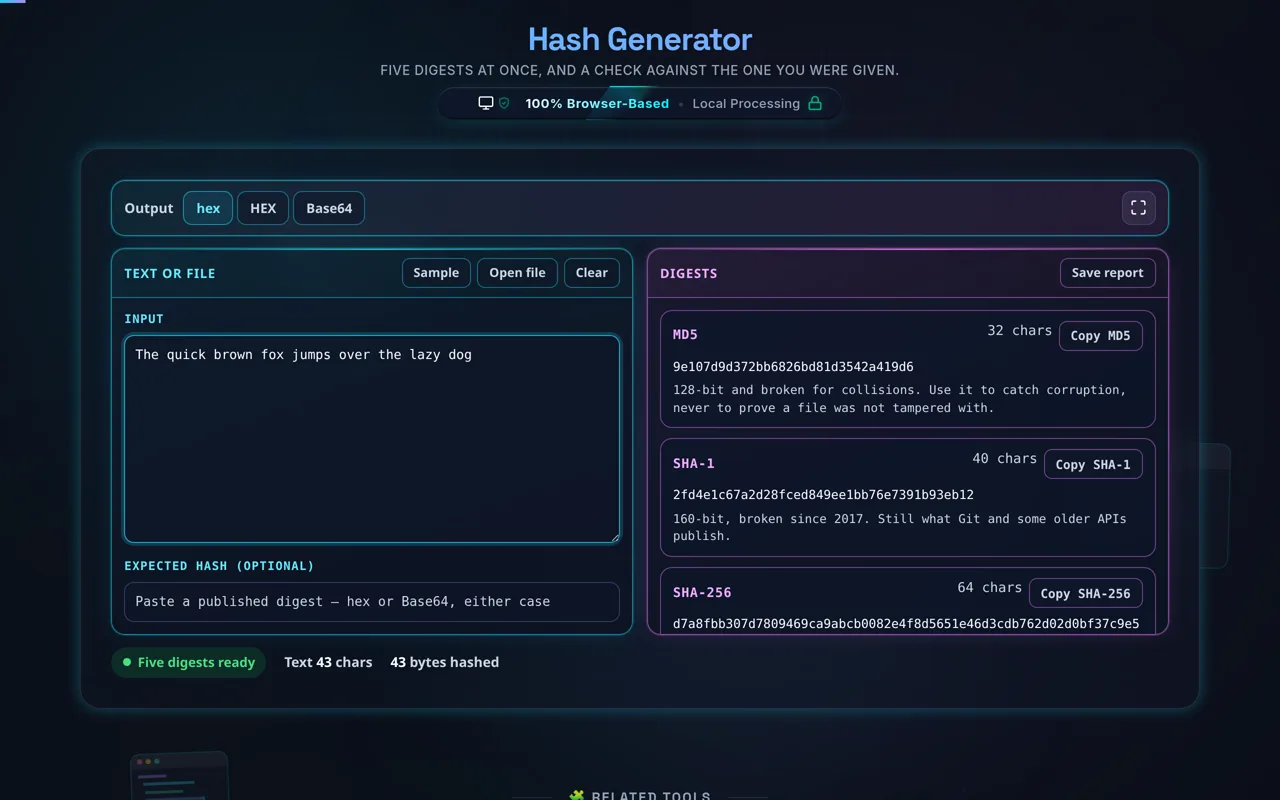Save report of digests
Screen dimensions: 1280x800
(x=1108, y=273)
